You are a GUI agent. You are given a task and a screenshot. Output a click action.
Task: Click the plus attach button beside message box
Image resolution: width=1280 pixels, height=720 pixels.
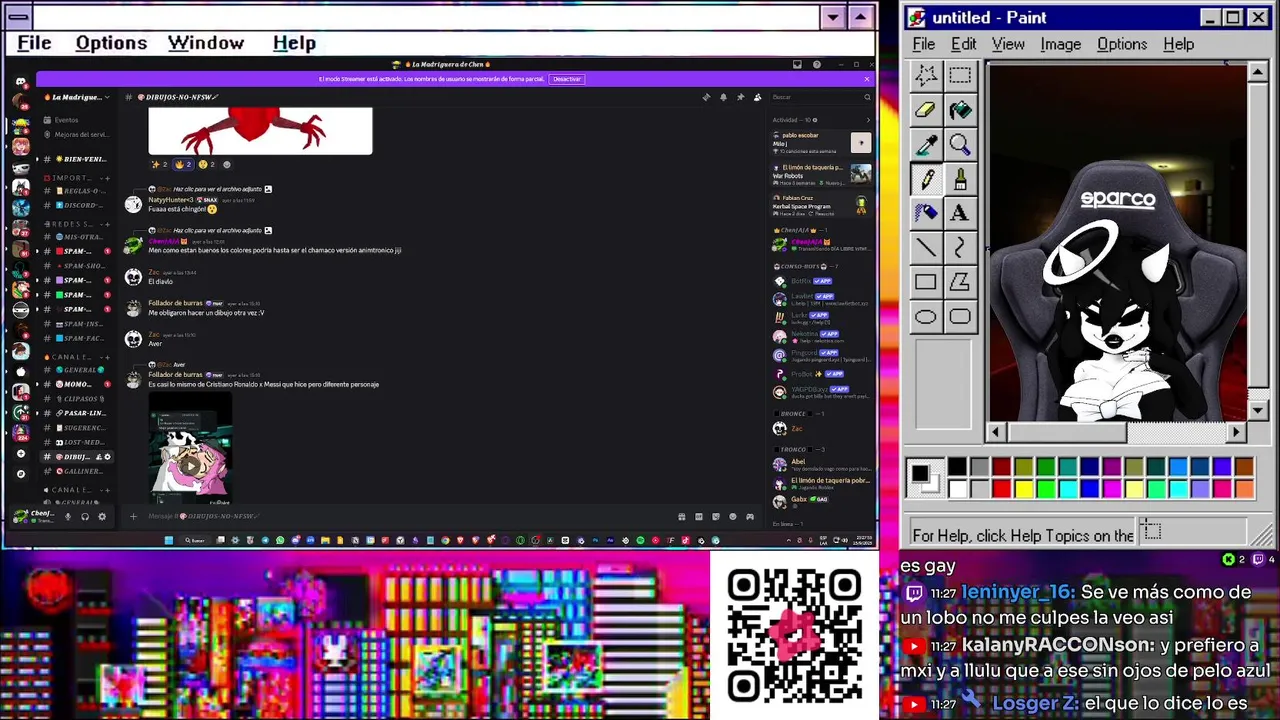tap(133, 516)
